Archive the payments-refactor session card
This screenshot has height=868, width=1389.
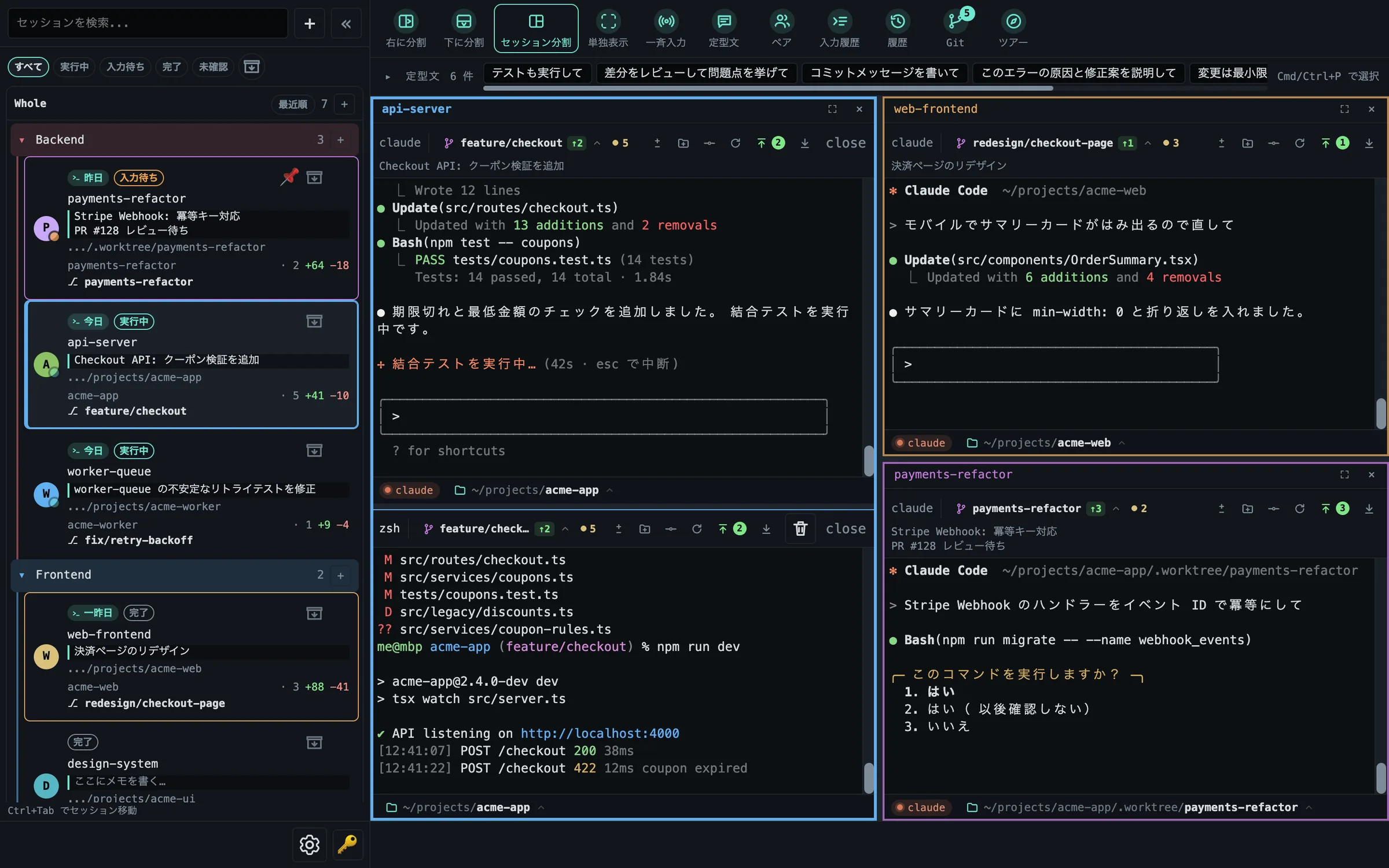click(x=314, y=178)
